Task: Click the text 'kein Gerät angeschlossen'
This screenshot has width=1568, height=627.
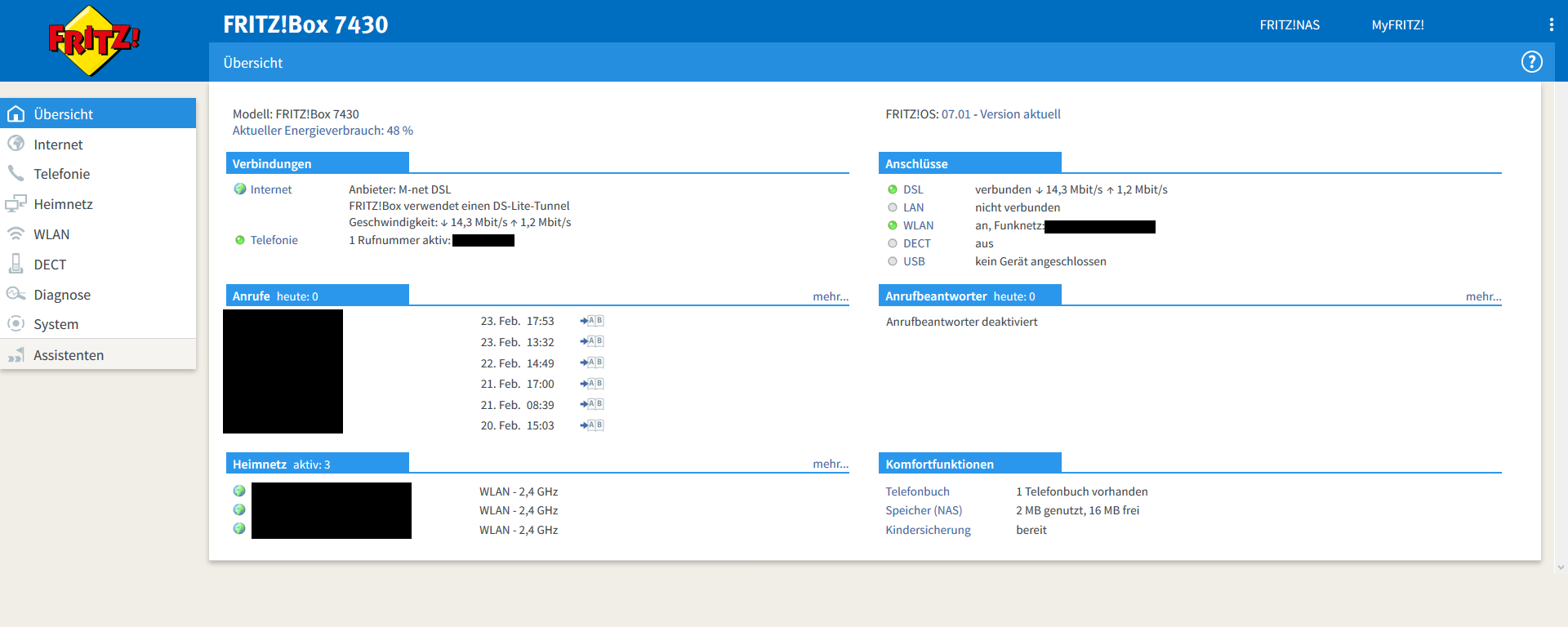Action: click(x=1040, y=261)
